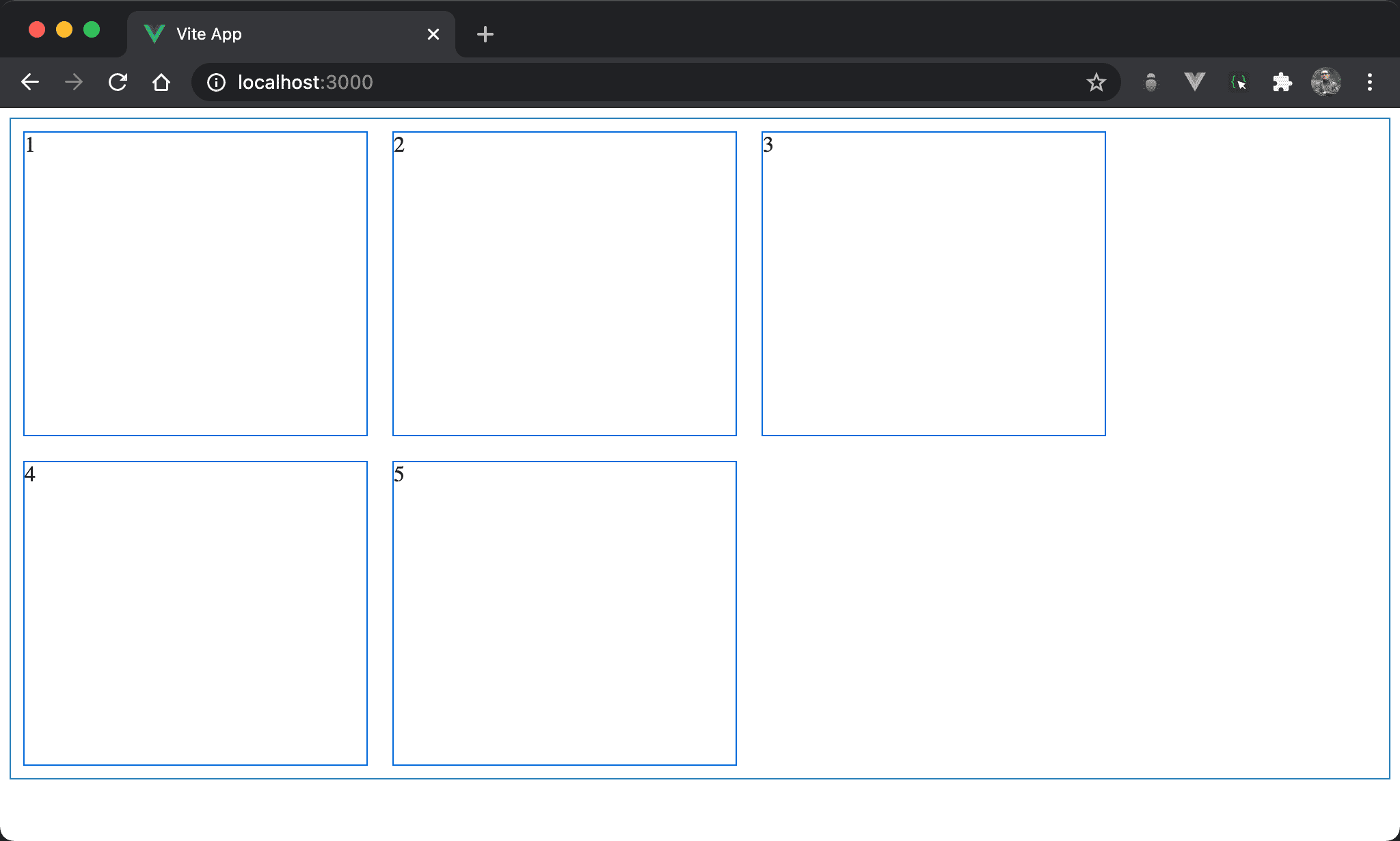Screen dimensions: 1400x841
Task: Open Chrome's three-dot menu
Action: click(1369, 83)
